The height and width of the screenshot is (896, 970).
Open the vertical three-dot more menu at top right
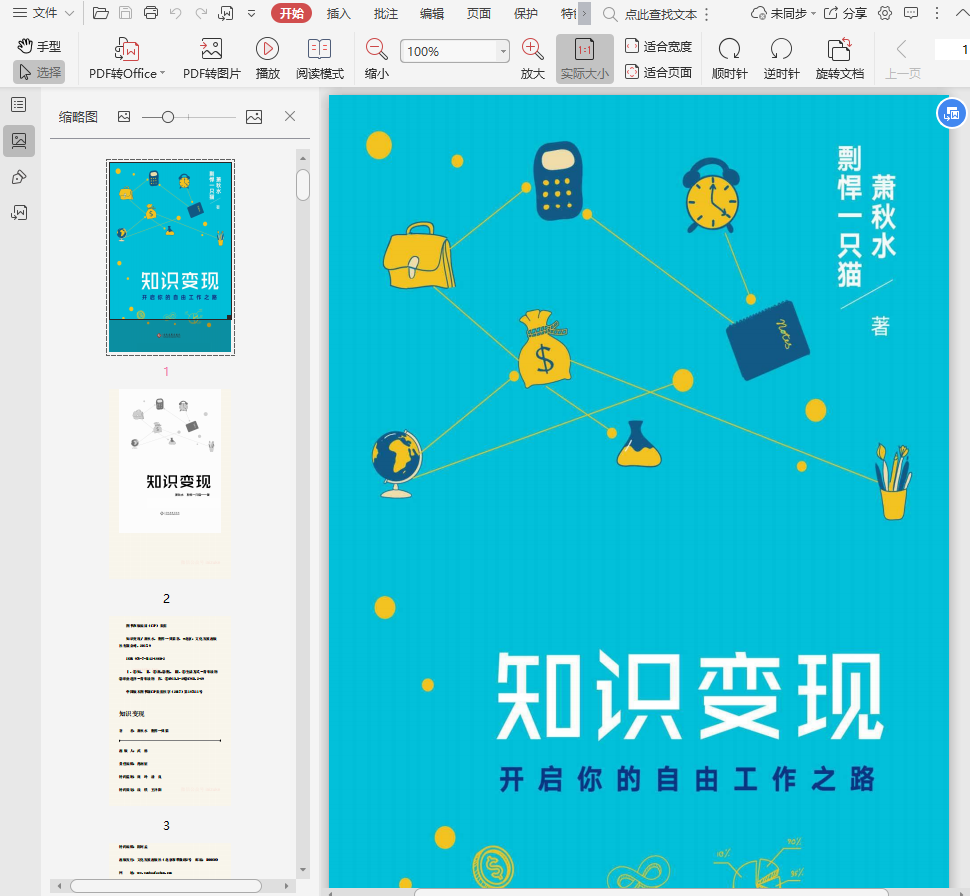(937, 13)
